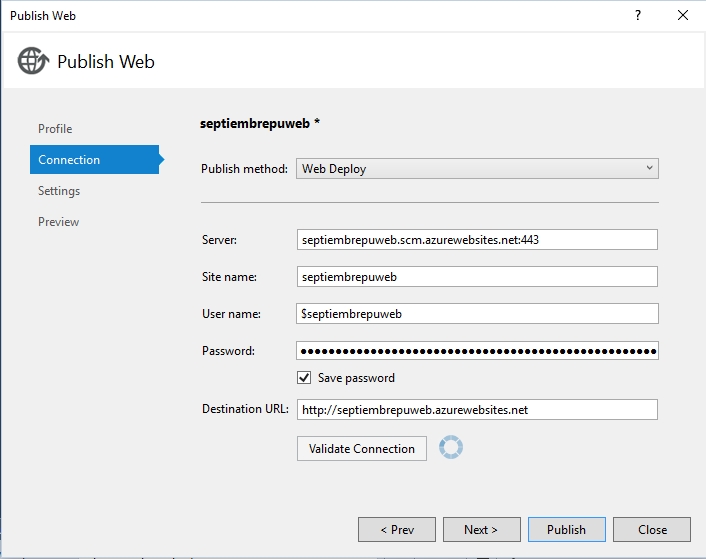The image size is (706, 559).
Task: Click the Validate Connection button
Action: pos(362,449)
